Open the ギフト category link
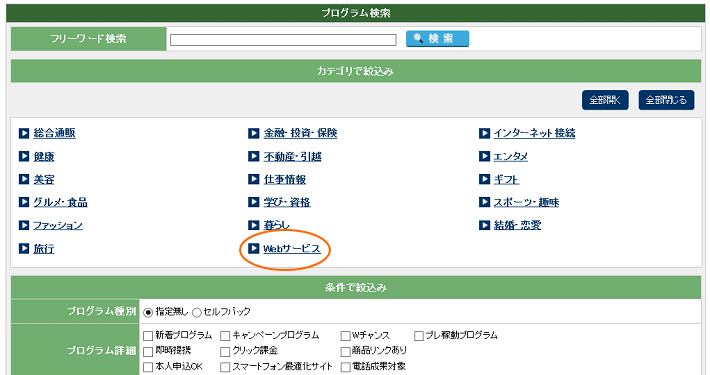Screen dimensions: 710x375 [506, 179]
